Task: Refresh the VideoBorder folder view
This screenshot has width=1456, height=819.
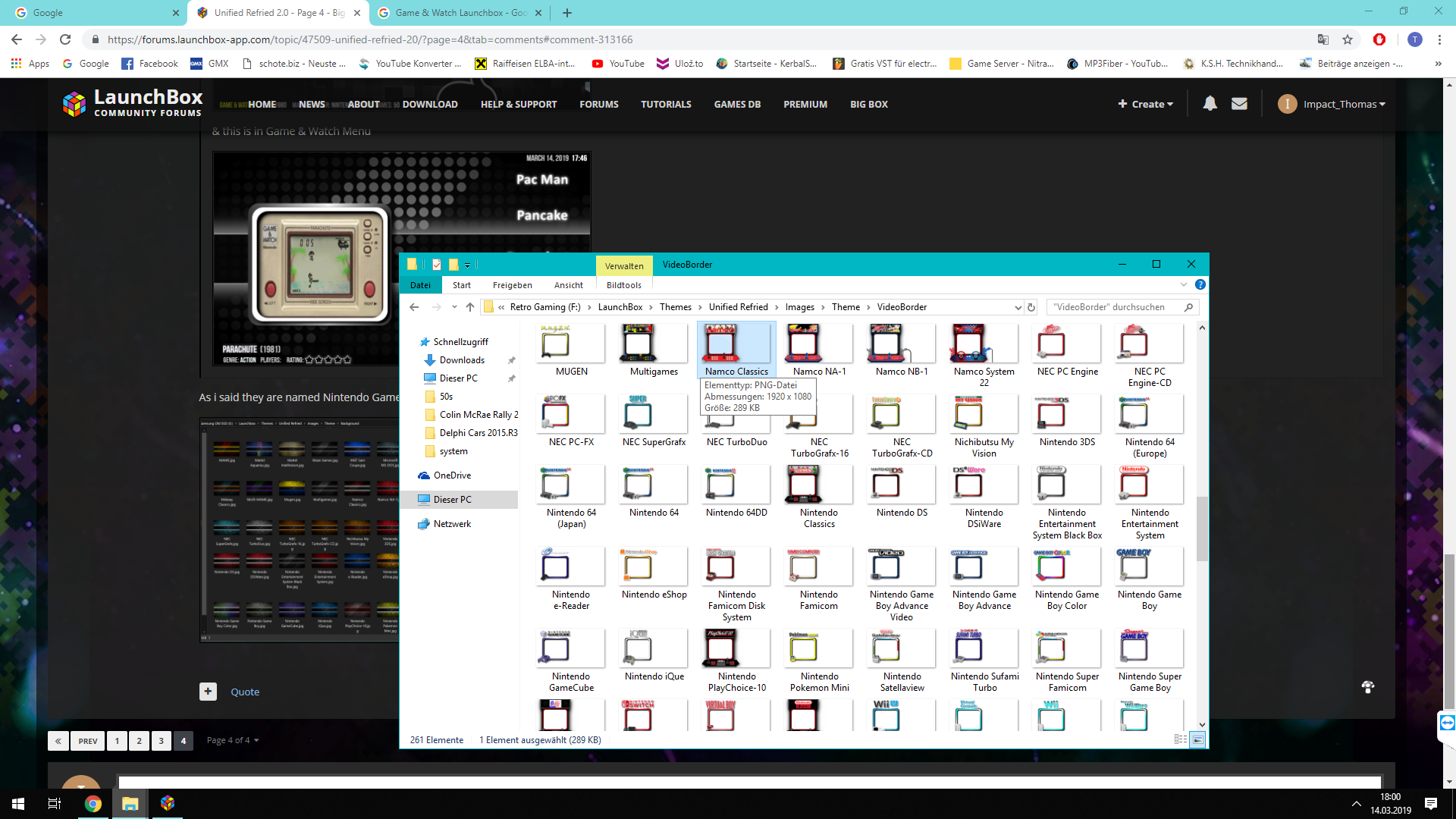Action: (x=1031, y=307)
